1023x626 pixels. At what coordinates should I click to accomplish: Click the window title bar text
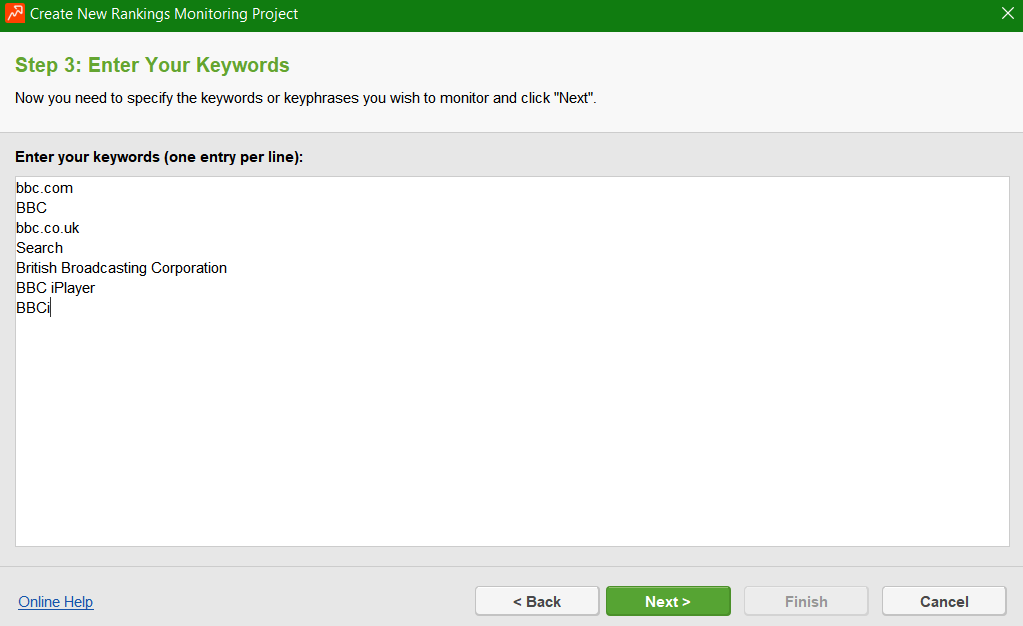click(x=164, y=15)
